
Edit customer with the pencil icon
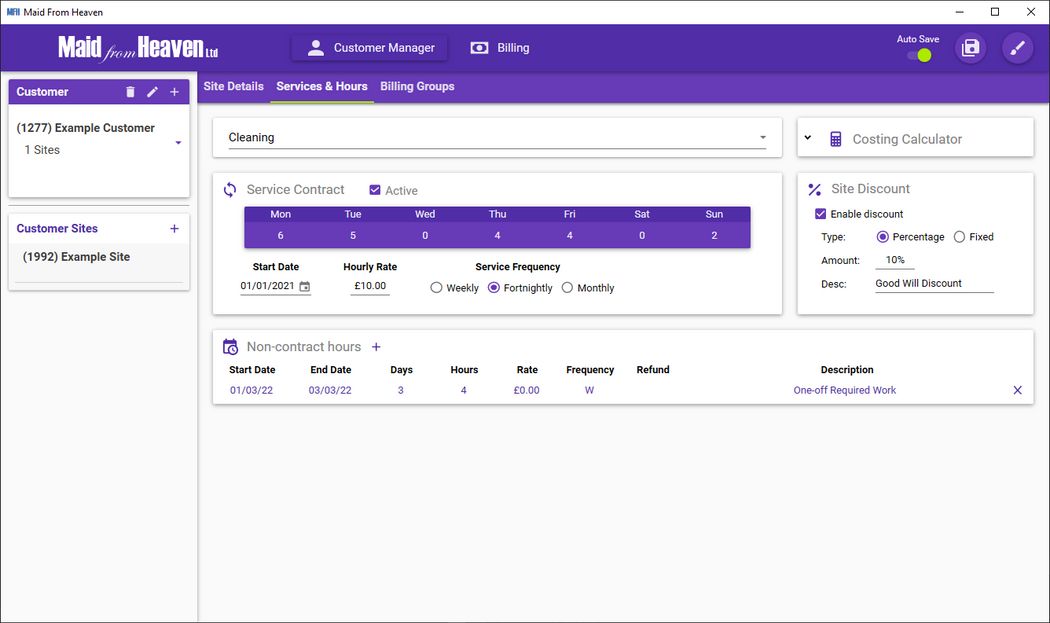(152, 92)
